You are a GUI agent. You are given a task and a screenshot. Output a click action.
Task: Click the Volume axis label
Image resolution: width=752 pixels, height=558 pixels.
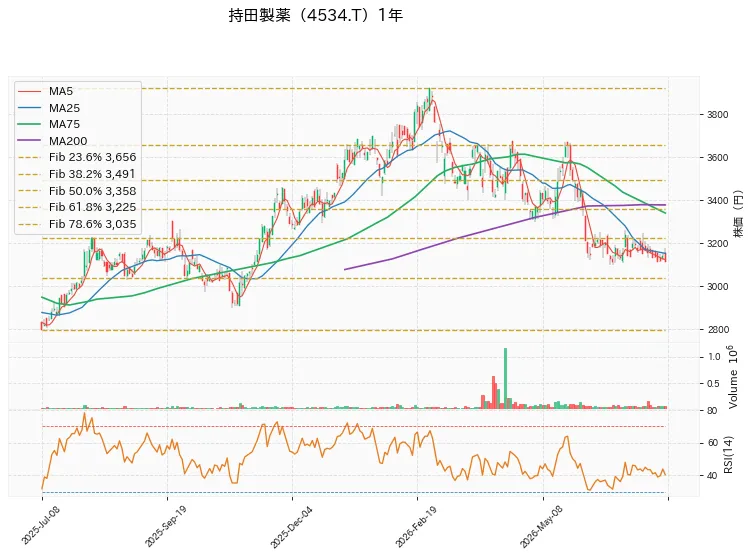[732, 377]
